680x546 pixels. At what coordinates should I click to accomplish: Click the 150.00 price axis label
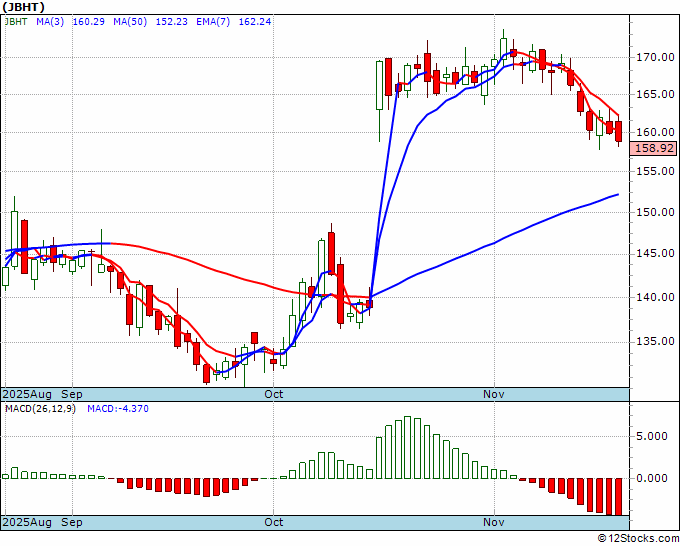[x=655, y=212]
